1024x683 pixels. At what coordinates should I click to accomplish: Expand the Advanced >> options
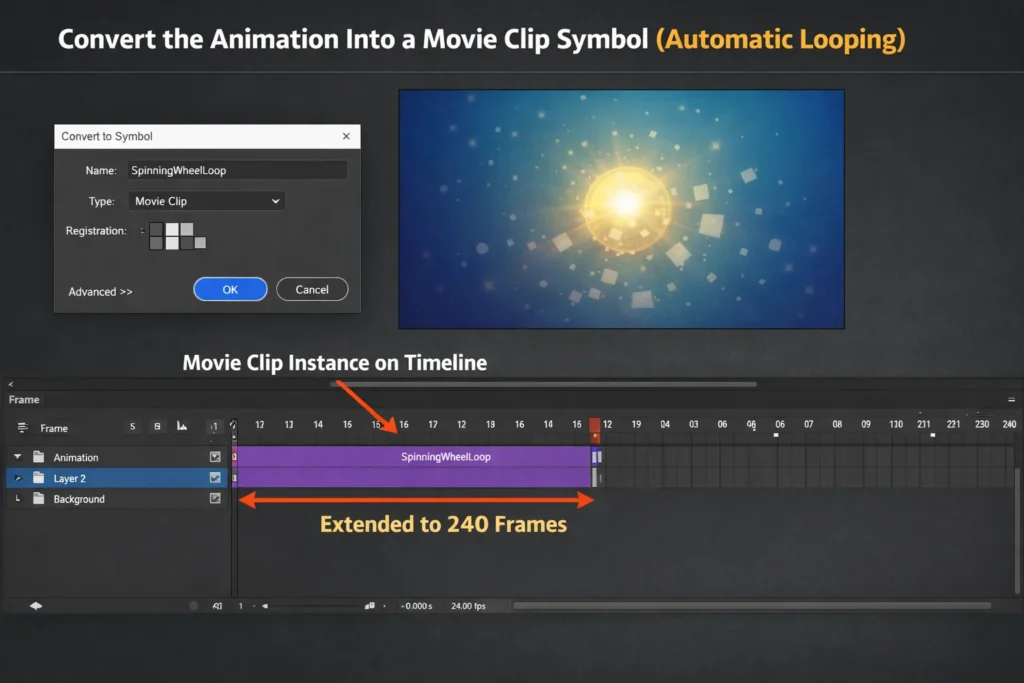100,292
